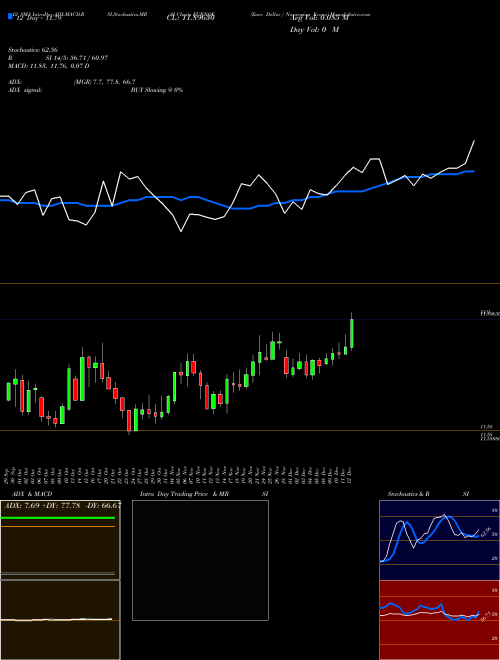Click the white price line's final peak
Screen dimensions: 500x660
[x=474, y=141]
